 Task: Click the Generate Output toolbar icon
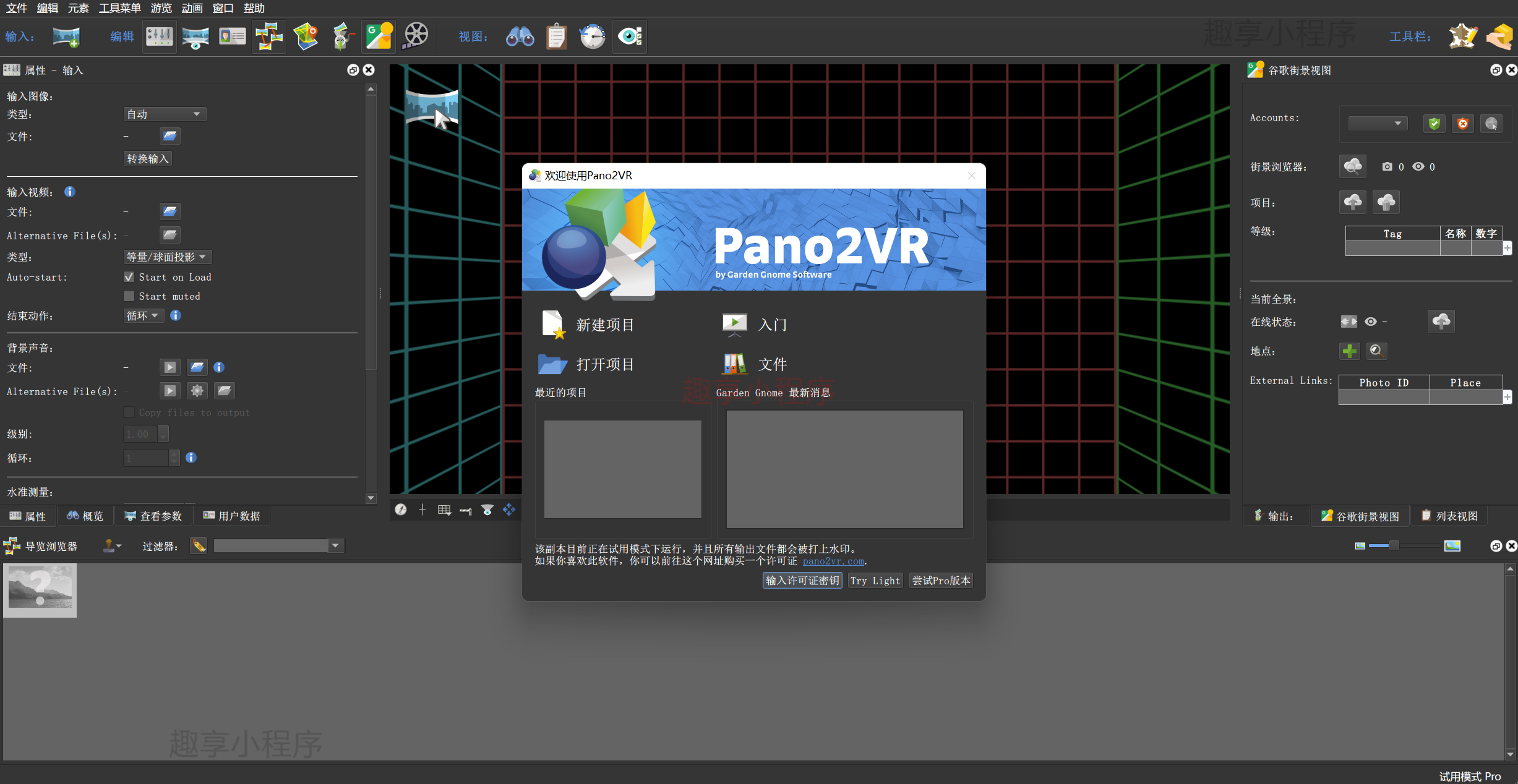pos(1501,37)
